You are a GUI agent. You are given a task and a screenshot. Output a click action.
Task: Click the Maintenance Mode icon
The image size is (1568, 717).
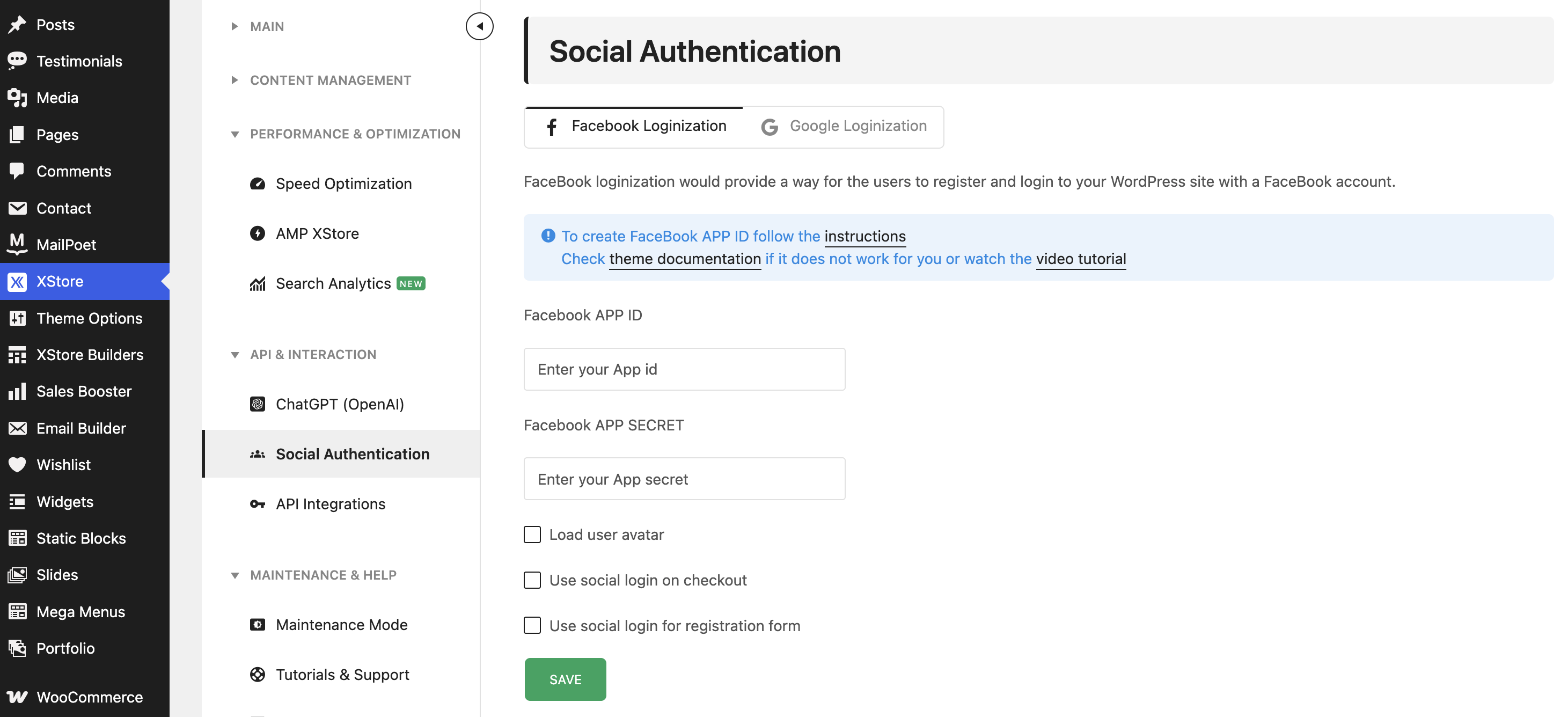click(x=258, y=625)
